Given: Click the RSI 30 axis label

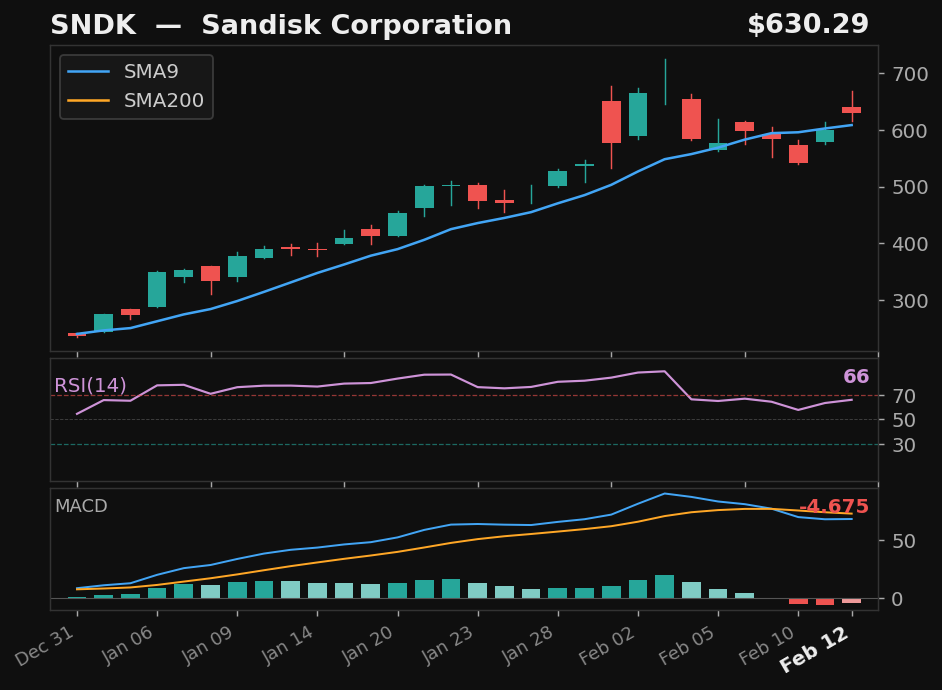Looking at the screenshot, I should click(x=904, y=446).
